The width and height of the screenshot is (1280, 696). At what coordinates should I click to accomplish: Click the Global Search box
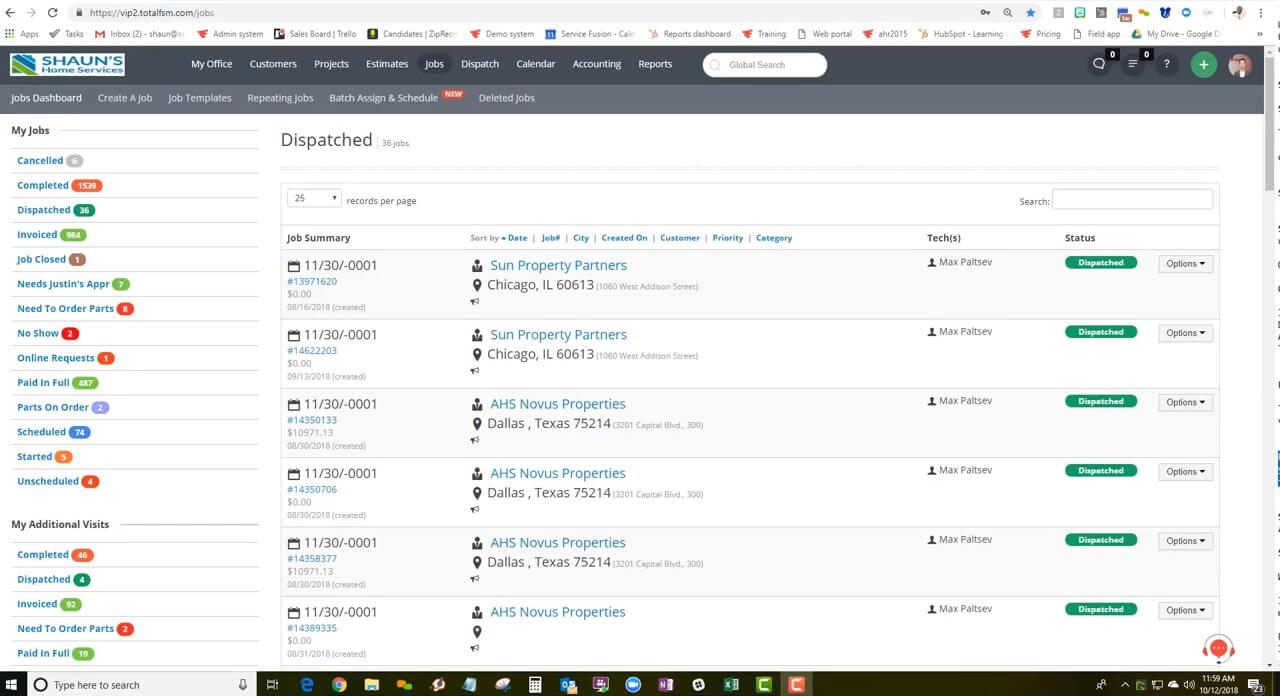point(765,65)
